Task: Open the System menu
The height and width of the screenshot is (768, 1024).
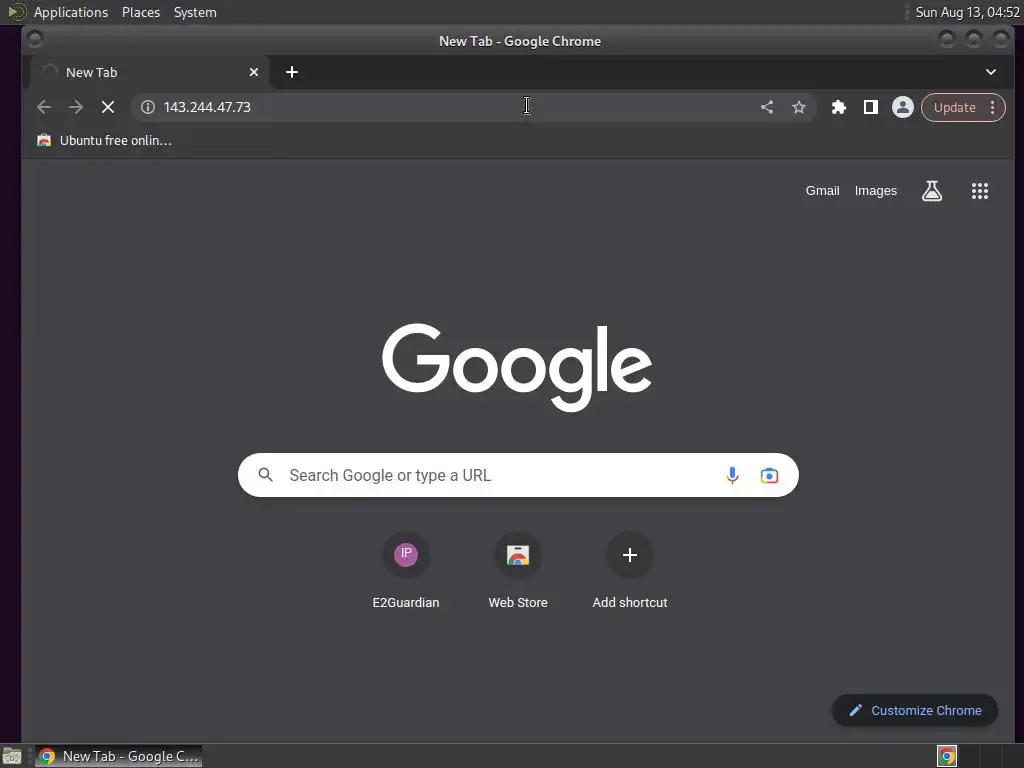Action: (x=195, y=12)
